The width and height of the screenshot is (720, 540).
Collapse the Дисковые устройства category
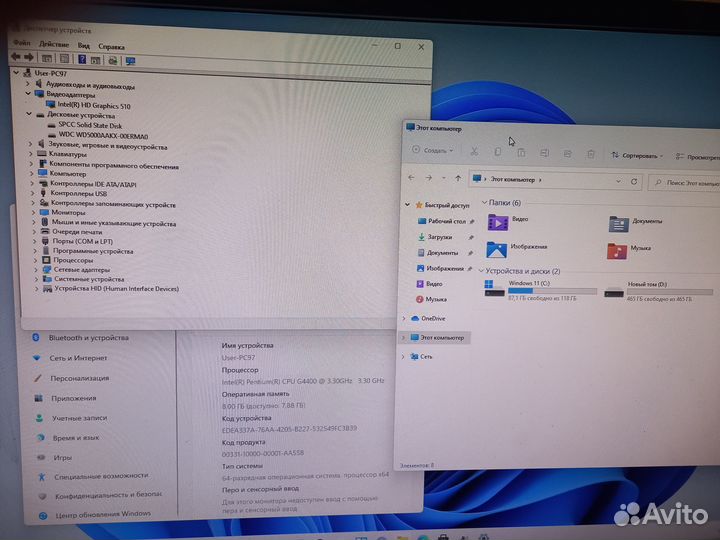29,113
